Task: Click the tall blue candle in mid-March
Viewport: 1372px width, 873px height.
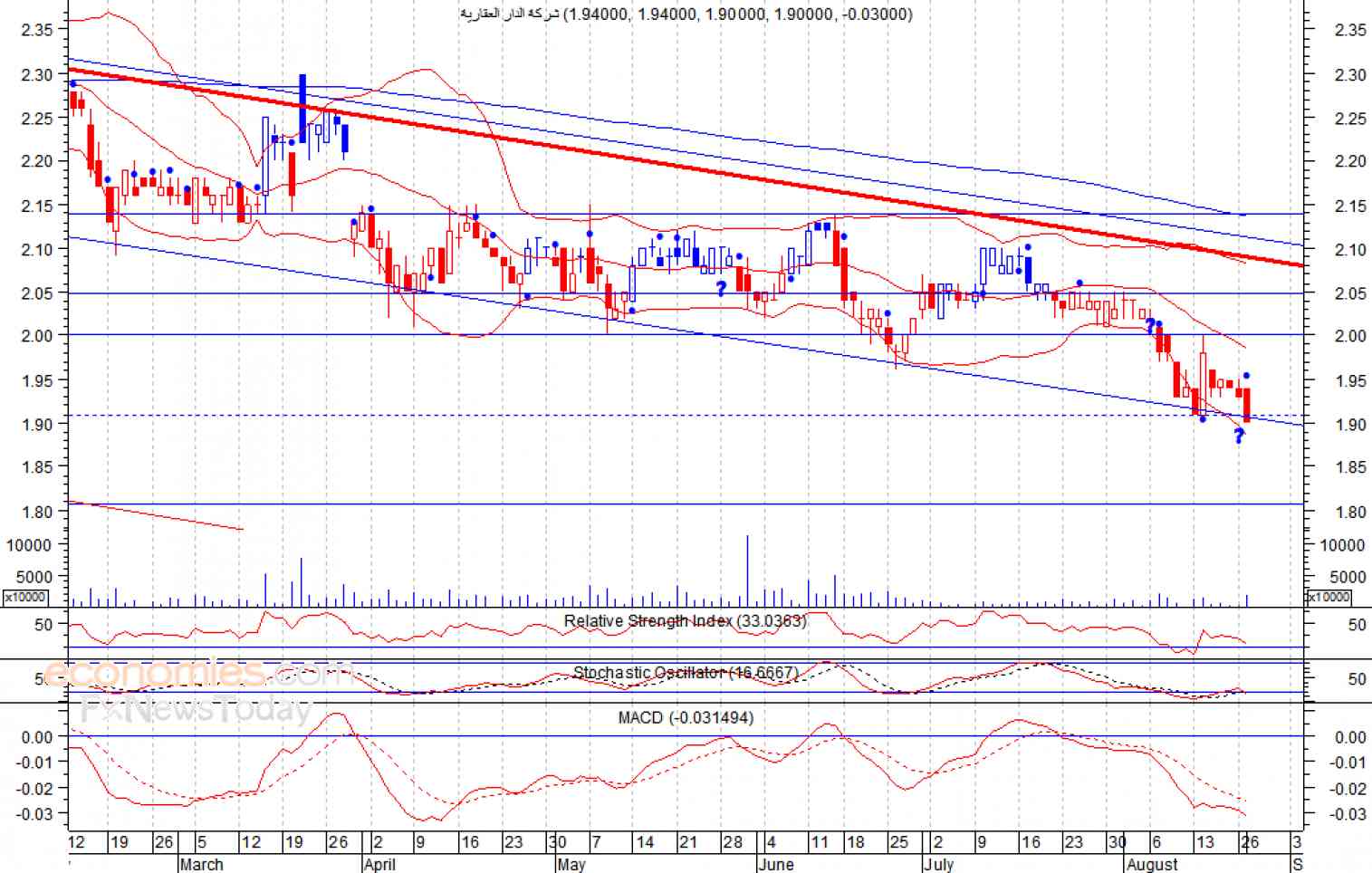Action: pos(302,106)
